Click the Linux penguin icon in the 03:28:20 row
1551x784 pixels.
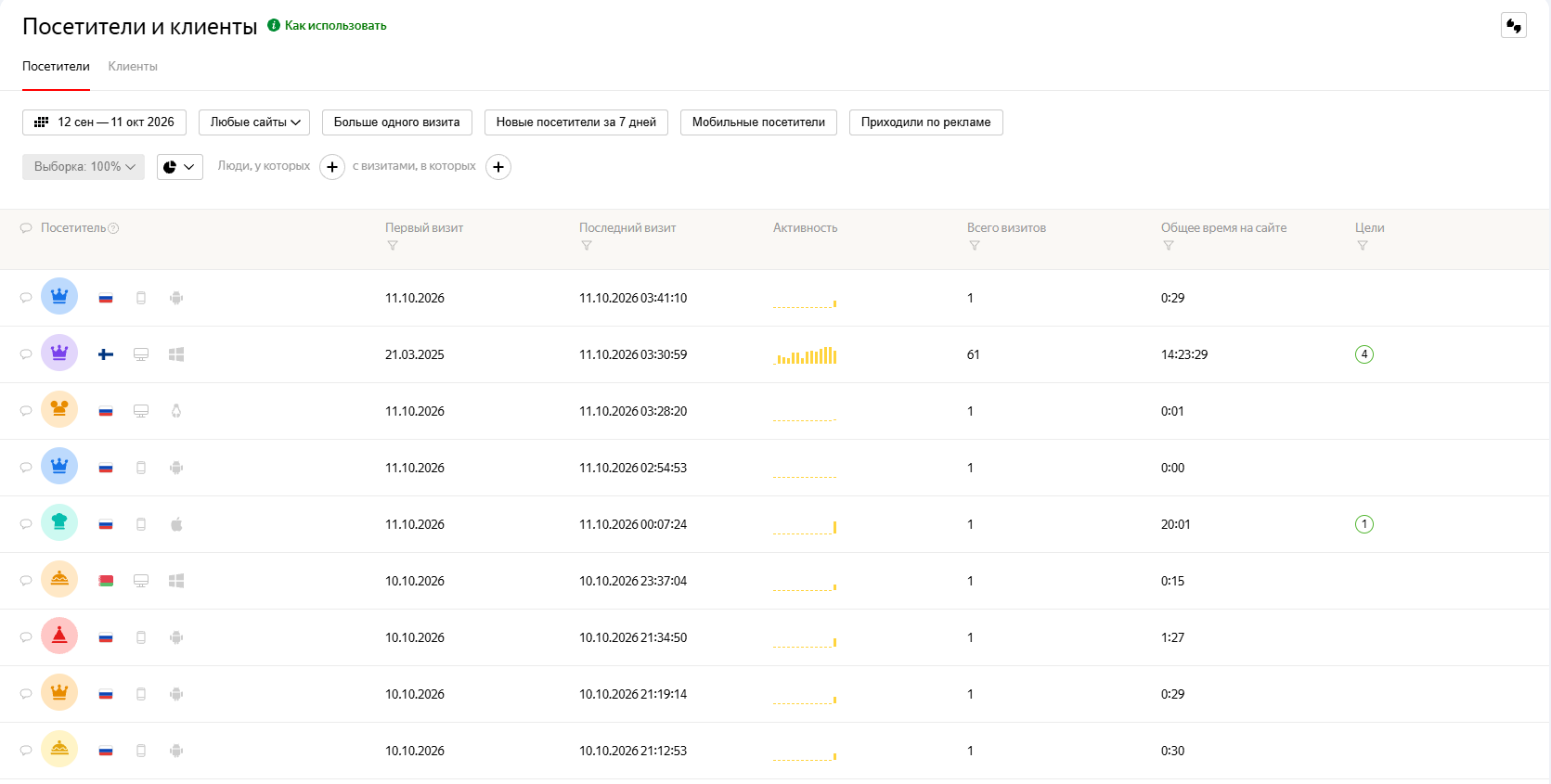(x=177, y=410)
